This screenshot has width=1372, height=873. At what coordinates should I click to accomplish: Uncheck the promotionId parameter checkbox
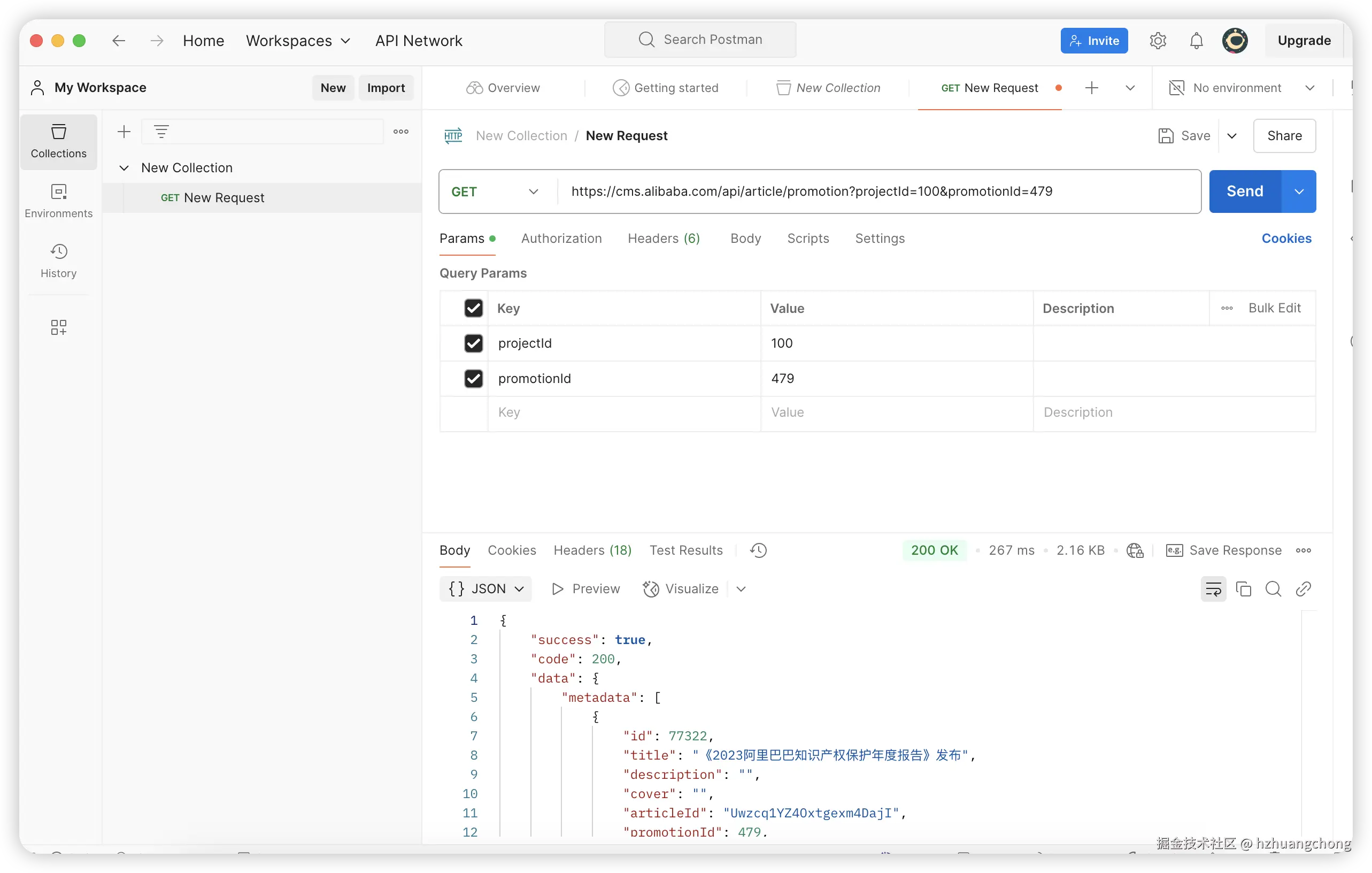[x=473, y=378]
